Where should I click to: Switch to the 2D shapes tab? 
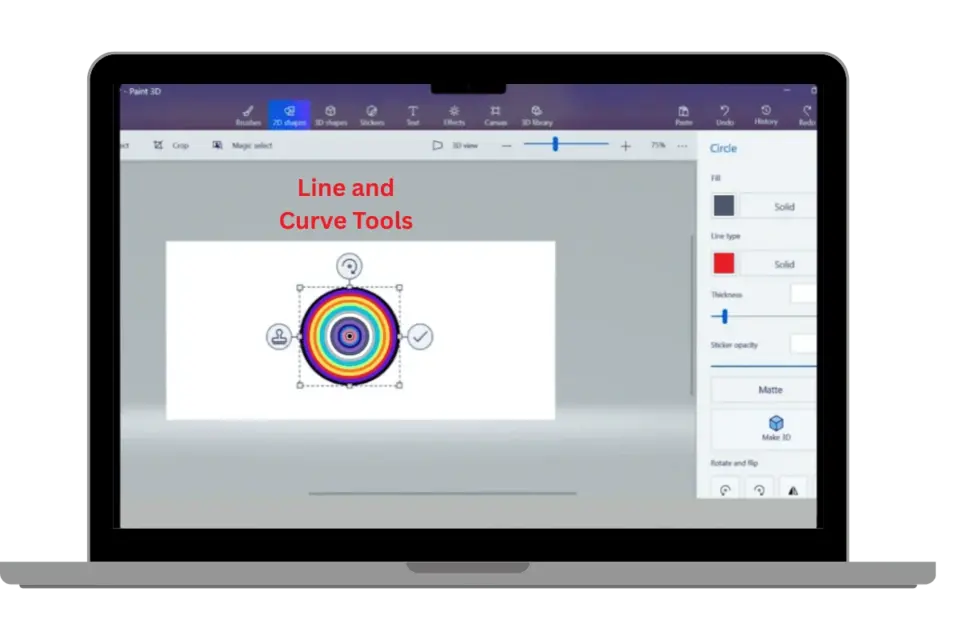pos(289,115)
